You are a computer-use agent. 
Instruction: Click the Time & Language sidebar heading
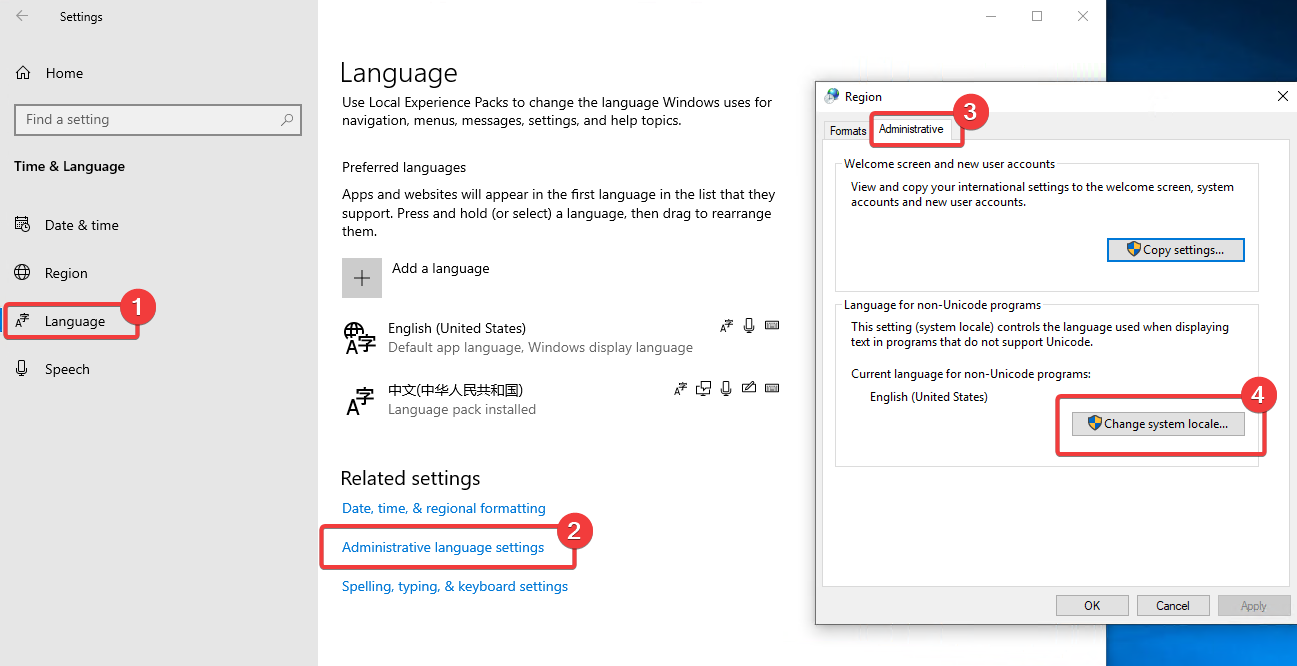coord(69,166)
